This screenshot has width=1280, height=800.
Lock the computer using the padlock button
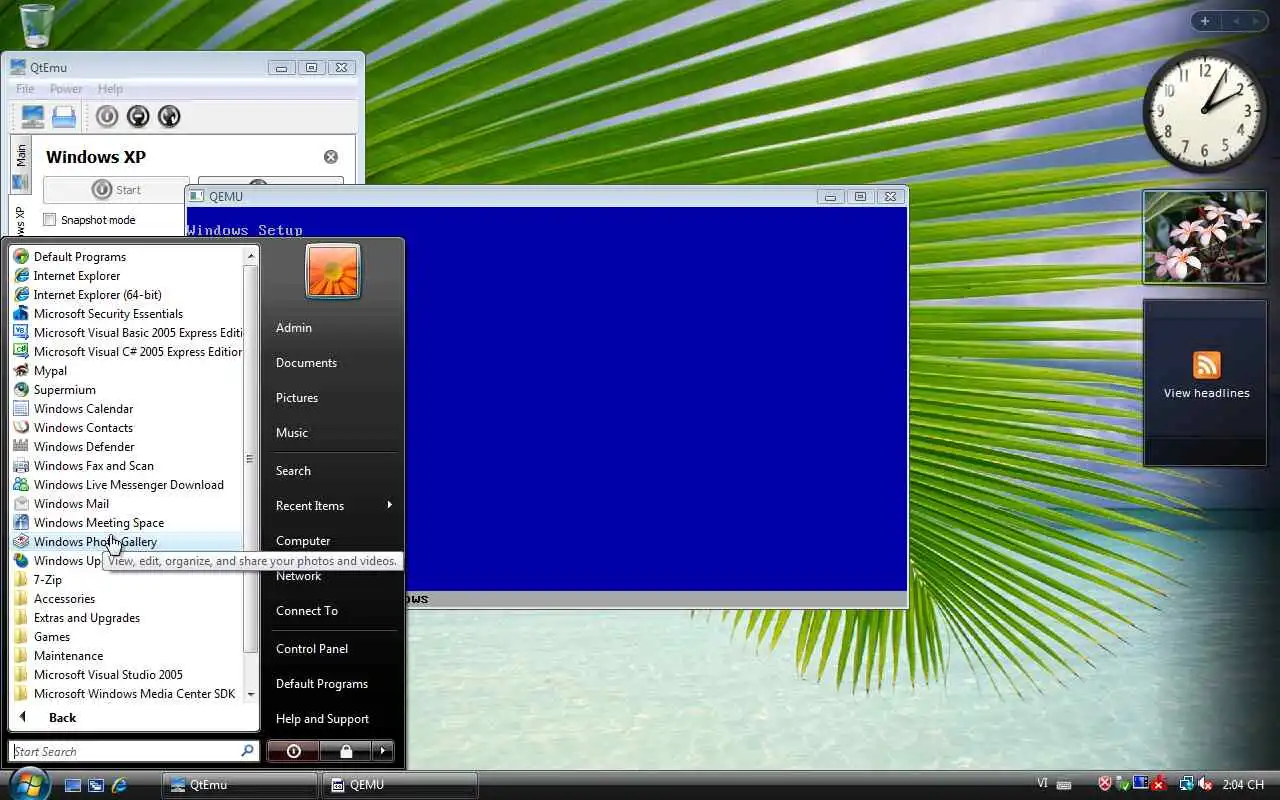point(345,751)
